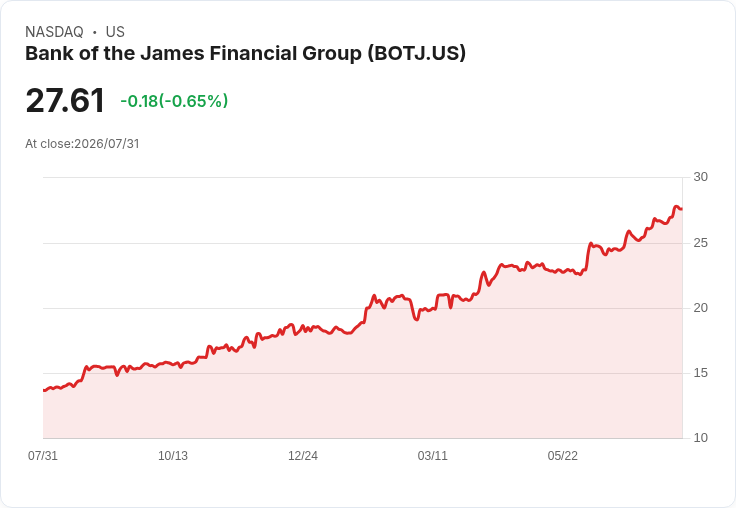
Task: Click the 03/11 x-axis date label
Action: (x=432, y=455)
